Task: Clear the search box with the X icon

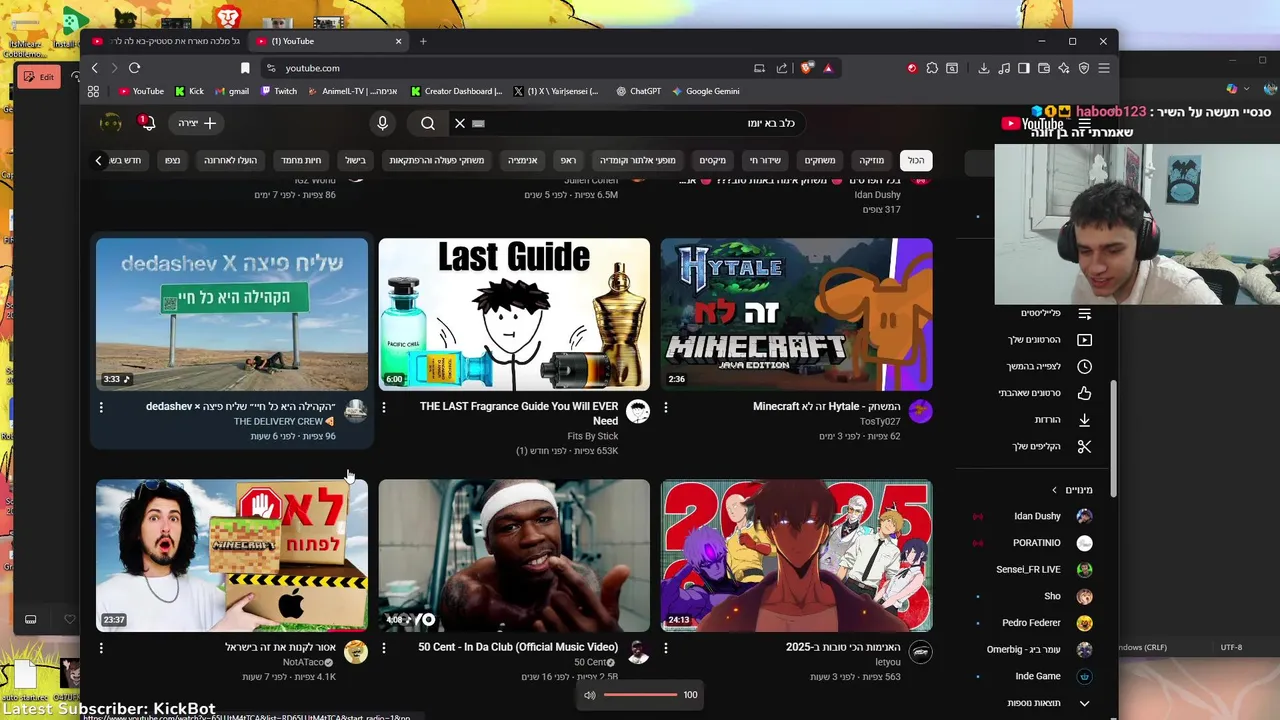Action: click(460, 123)
